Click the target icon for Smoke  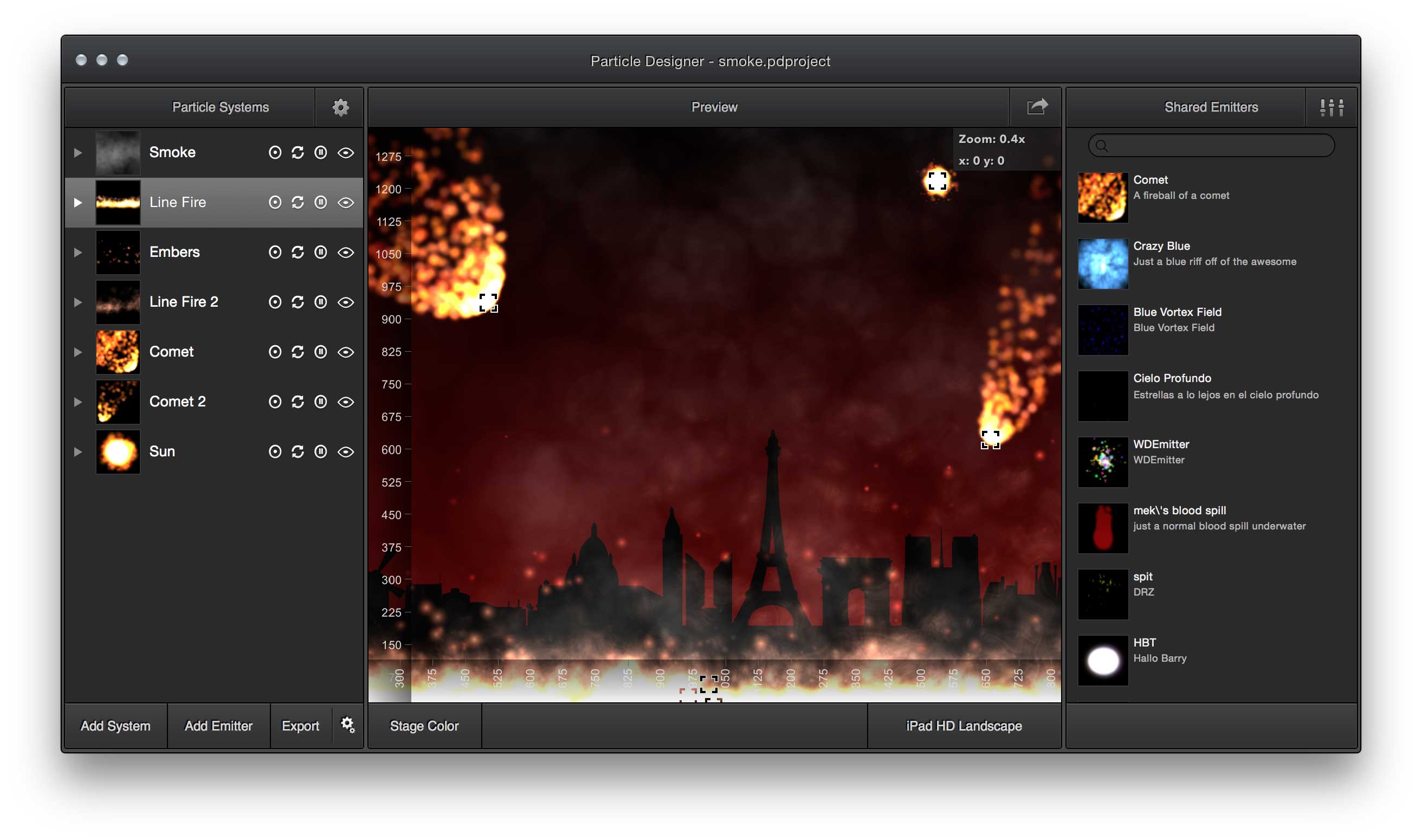pyautogui.click(x=275, y=152)
